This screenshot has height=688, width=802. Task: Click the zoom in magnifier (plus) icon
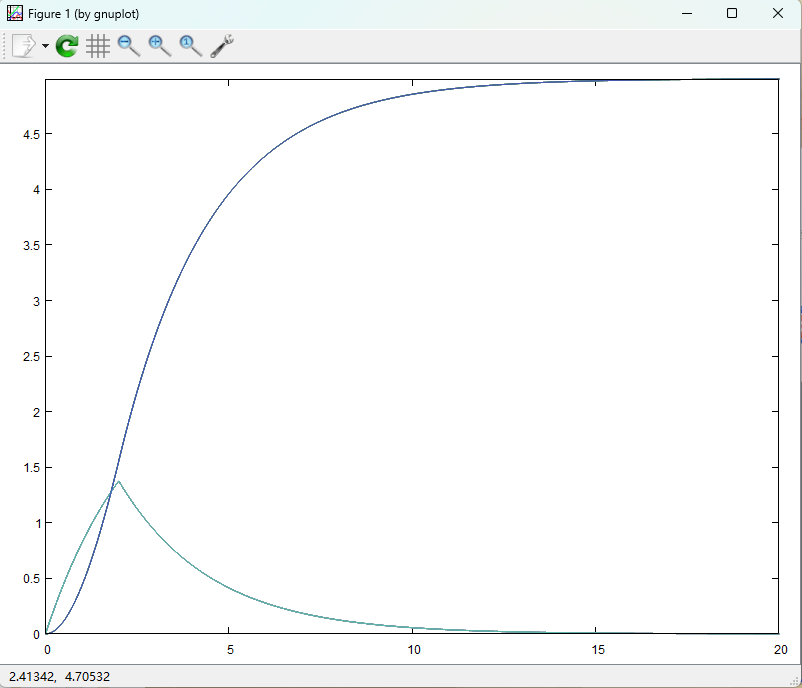[x=159, y=46]
